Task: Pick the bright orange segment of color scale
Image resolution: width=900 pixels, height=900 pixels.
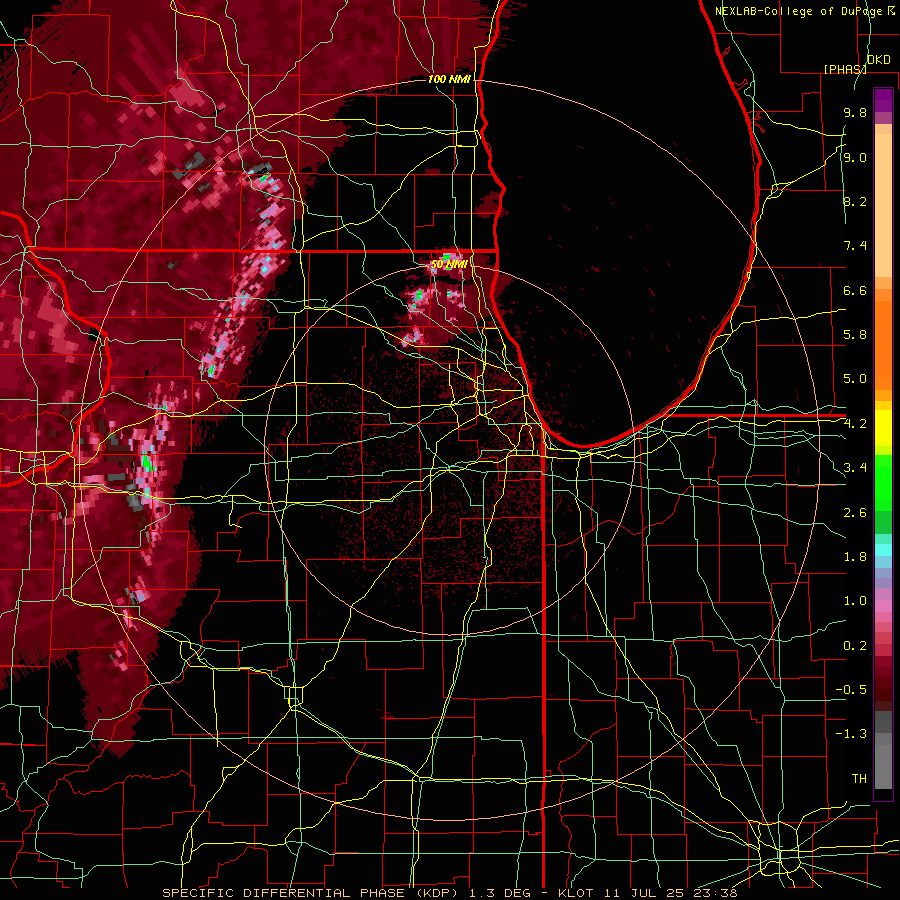Action: tap(883, 344)
